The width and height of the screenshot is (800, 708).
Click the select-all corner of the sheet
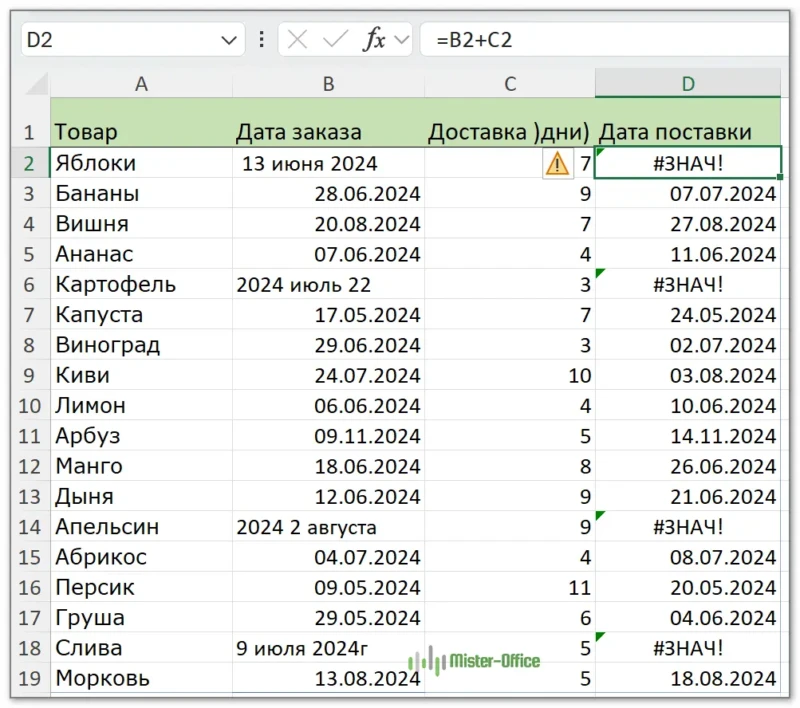(30, 85)
